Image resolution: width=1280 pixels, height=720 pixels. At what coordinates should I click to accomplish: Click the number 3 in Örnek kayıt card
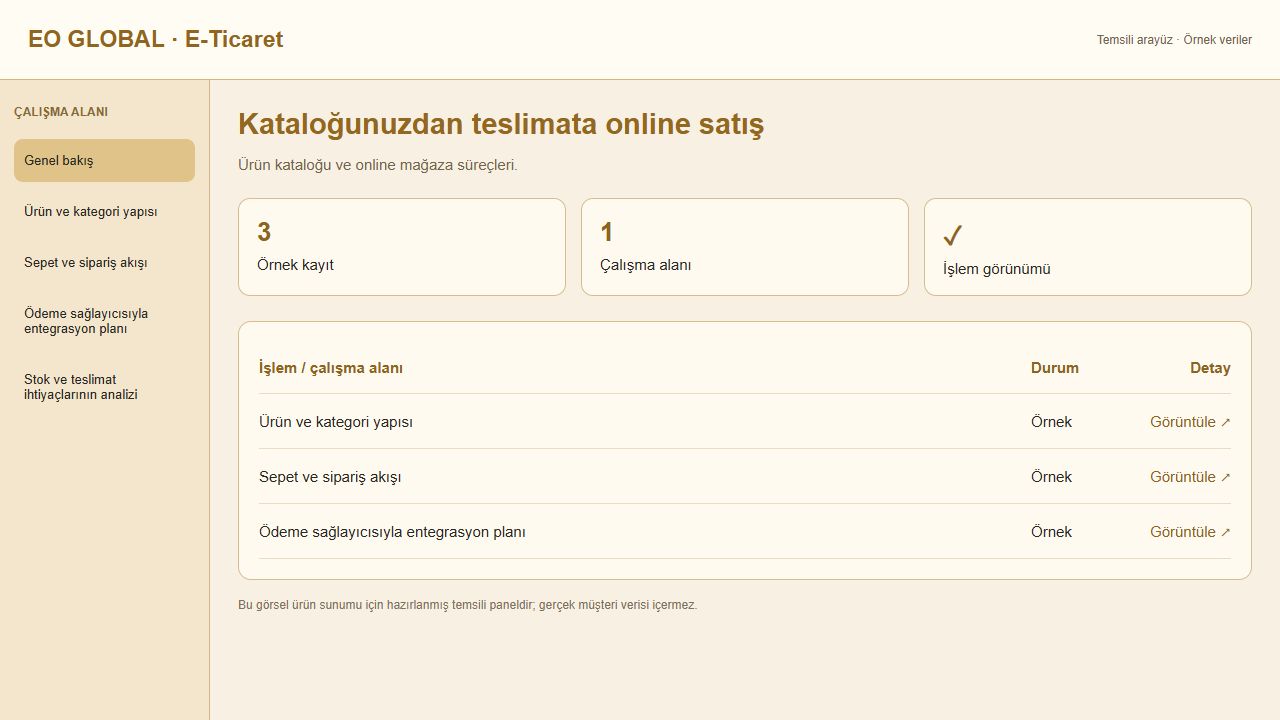264,232
